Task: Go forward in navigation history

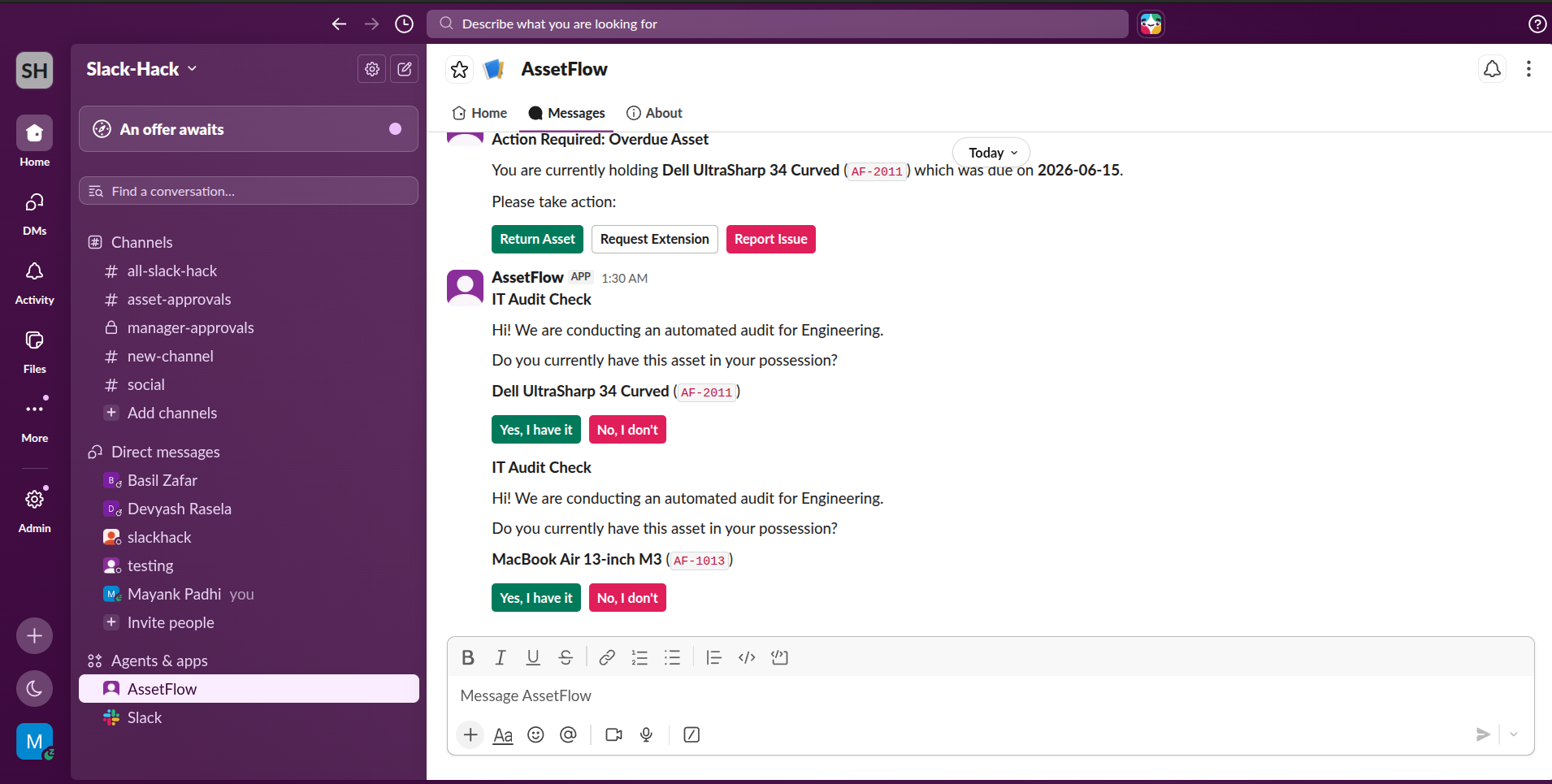Action: tap(371, 24)
